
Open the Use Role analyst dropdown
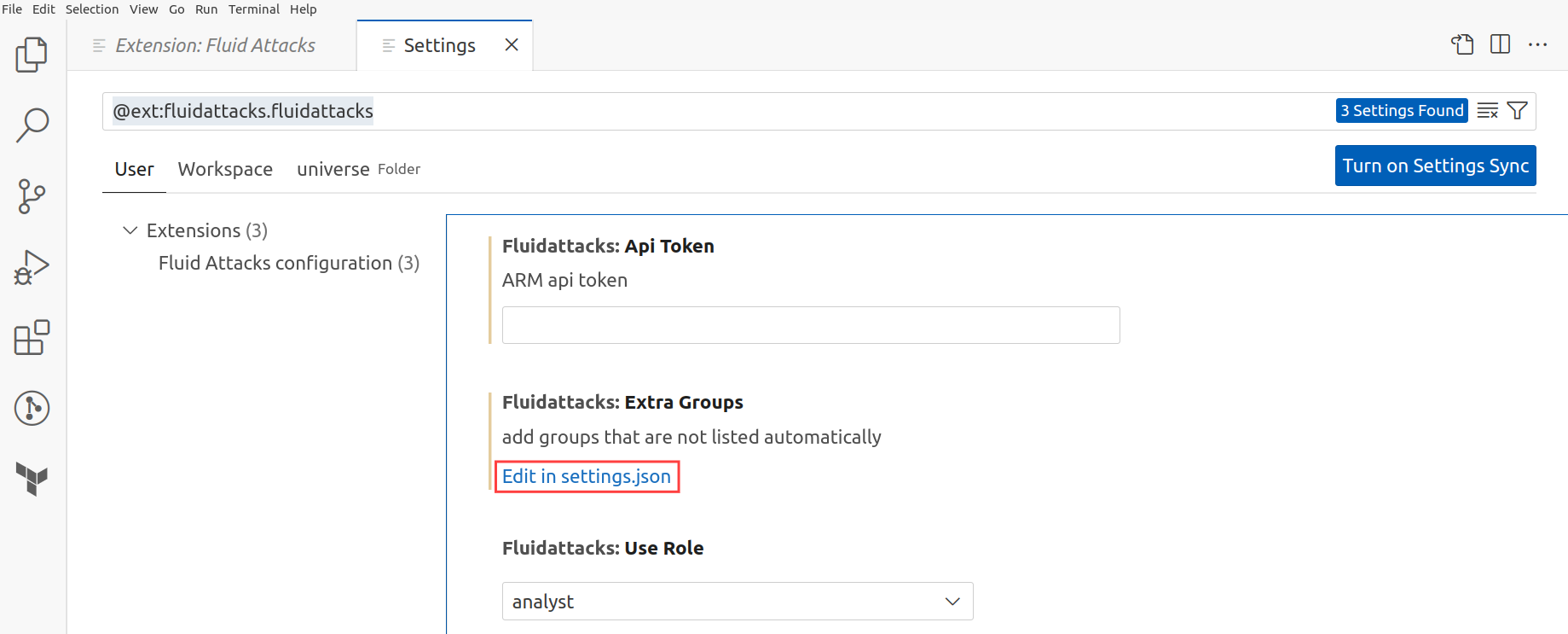point(738,602)
